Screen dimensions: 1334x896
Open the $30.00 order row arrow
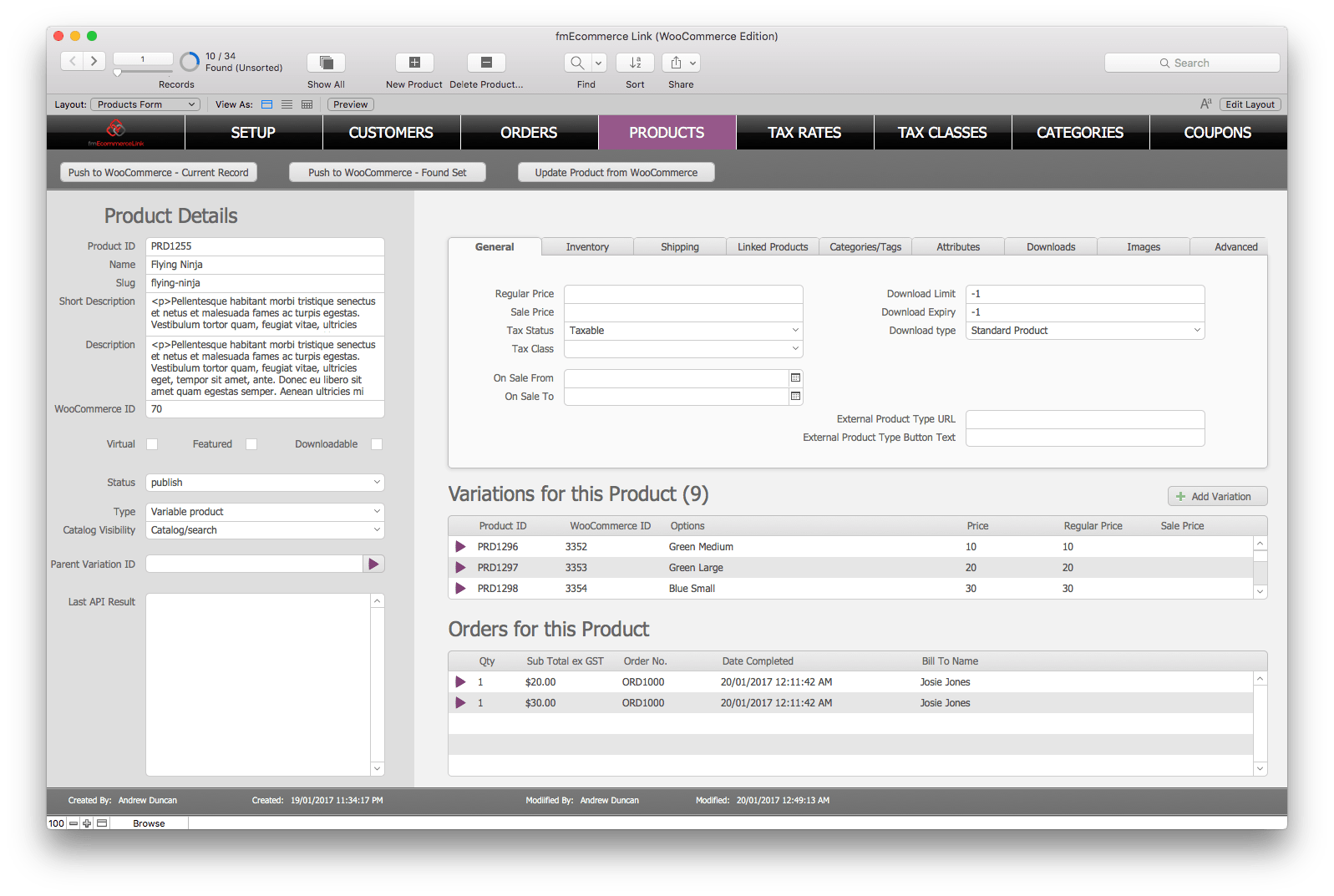[460, 703]
